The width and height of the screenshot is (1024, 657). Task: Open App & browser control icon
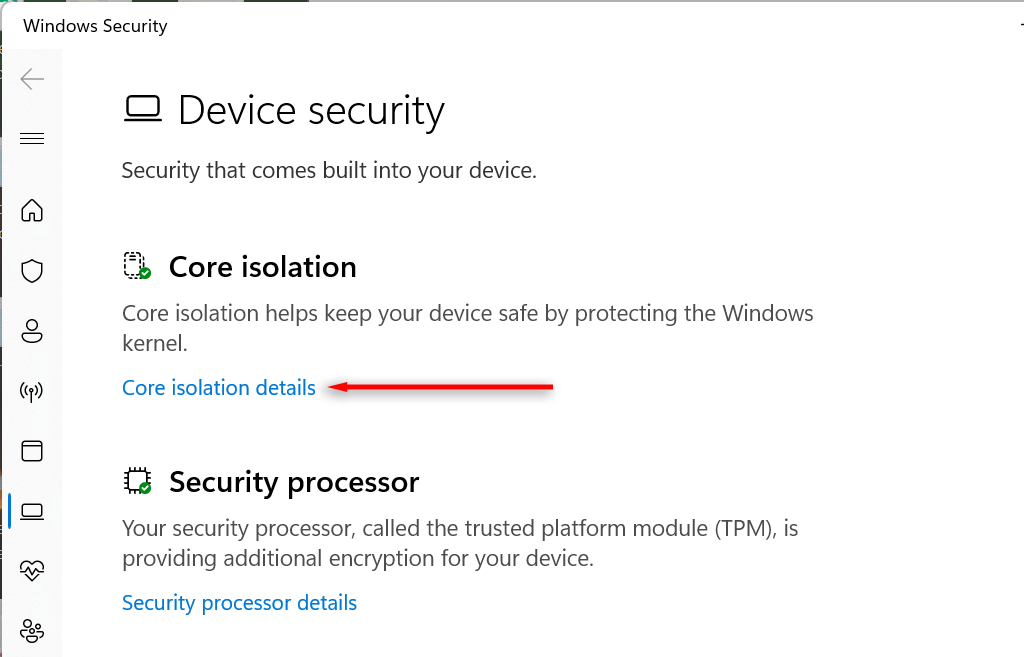pyautogui.click(x=32, y=451)
